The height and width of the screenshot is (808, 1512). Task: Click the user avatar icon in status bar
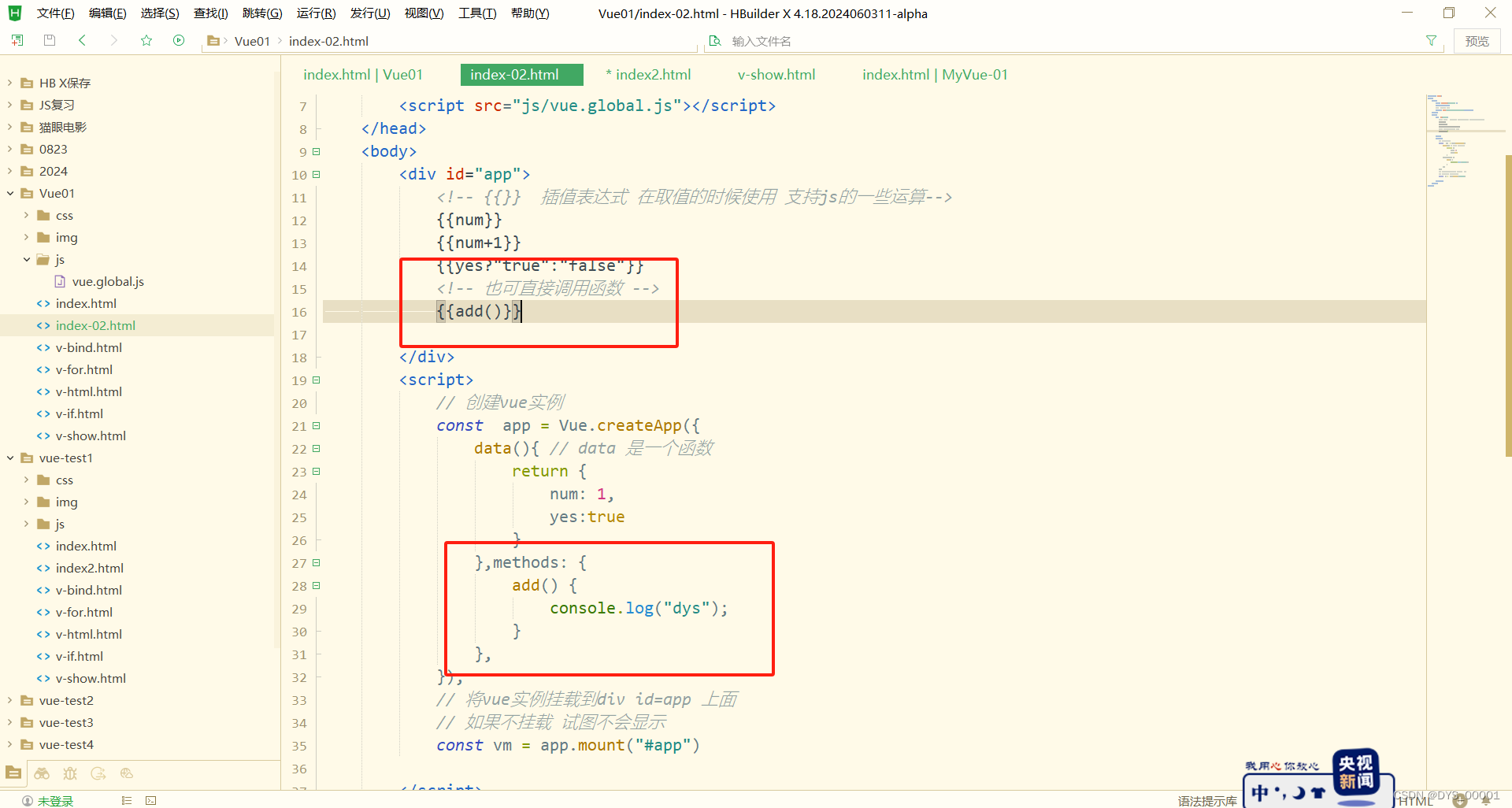tap(28, 800)
